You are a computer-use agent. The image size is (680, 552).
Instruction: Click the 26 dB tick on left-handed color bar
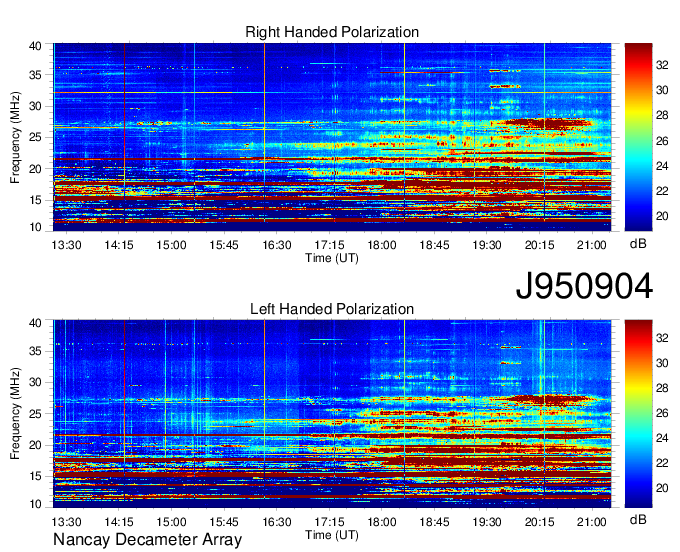[x=662, y=413]
